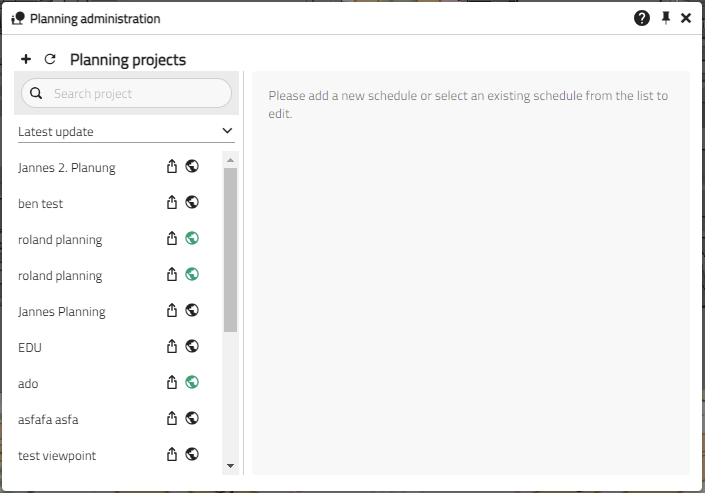Viewport: 705px width, 493px height.
Task: Open the help icon in title bar
Action: [642, 18]
